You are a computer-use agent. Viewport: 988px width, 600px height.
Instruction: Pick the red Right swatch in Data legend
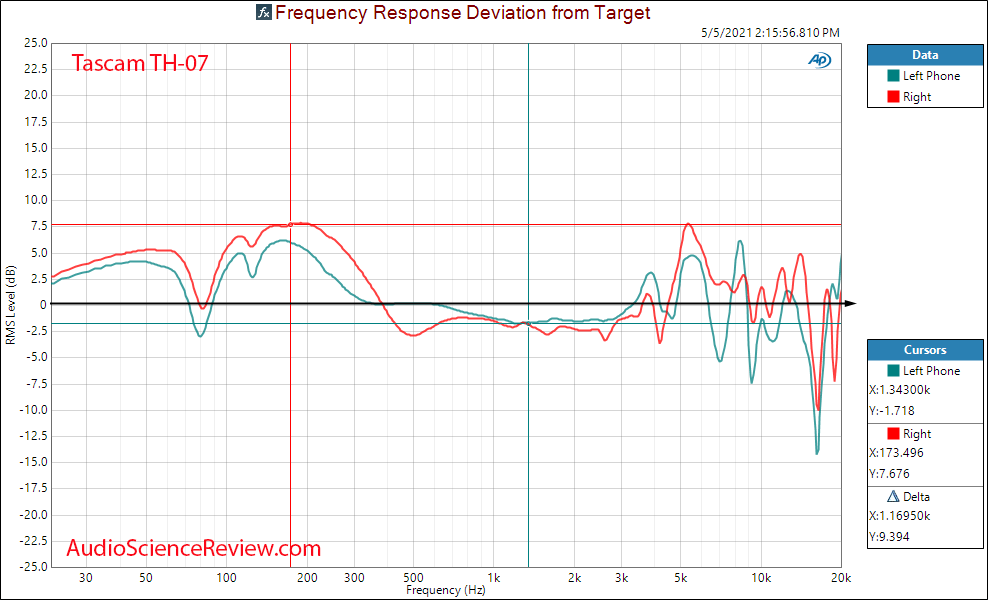click(x=893, y=97)
